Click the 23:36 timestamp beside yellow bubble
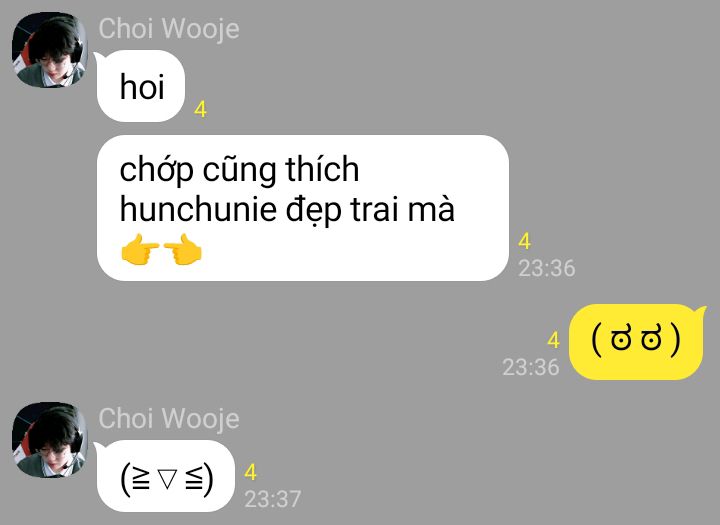720x525 pixels. tap(531, 367)
